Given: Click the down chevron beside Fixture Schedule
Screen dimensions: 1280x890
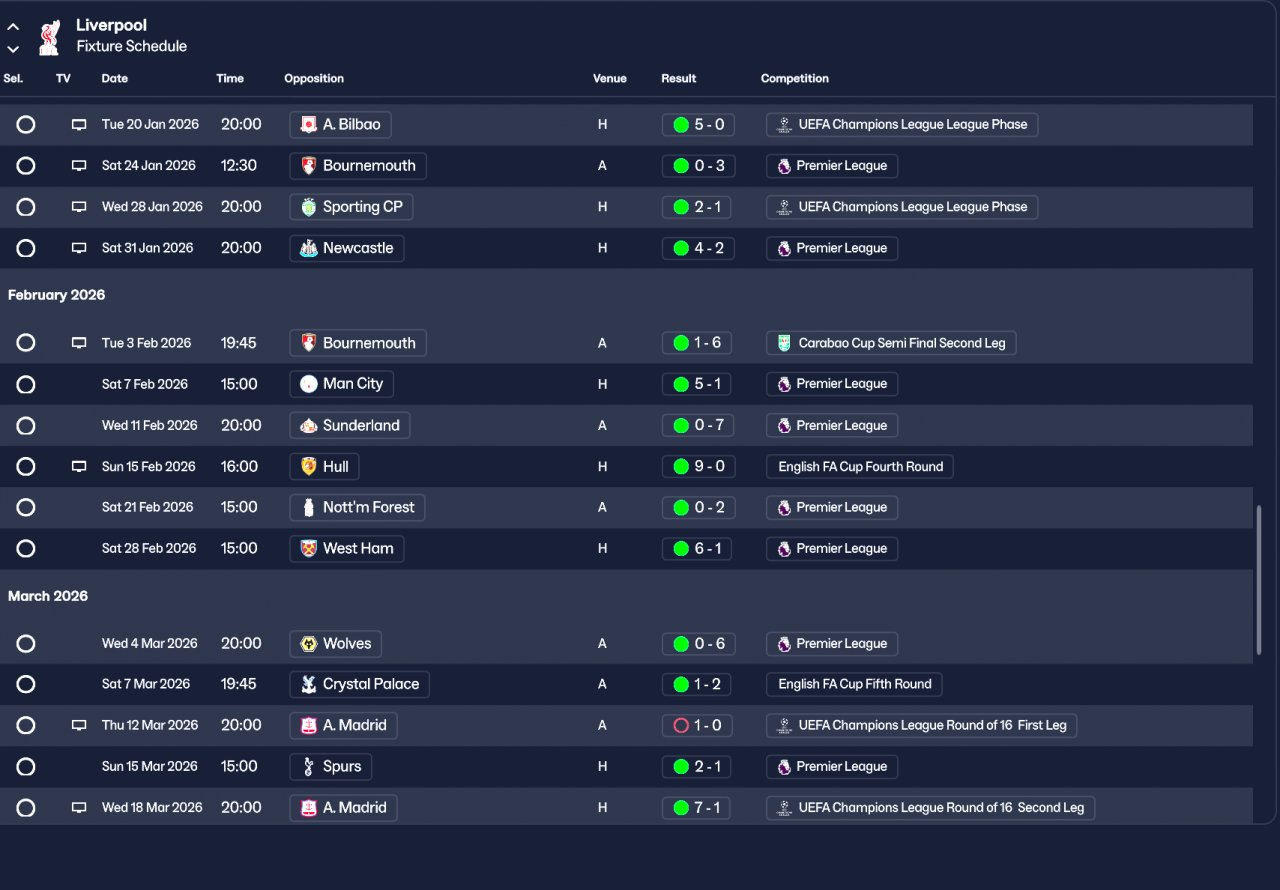Looking at the screenshot, I should (x=13, y=48).
